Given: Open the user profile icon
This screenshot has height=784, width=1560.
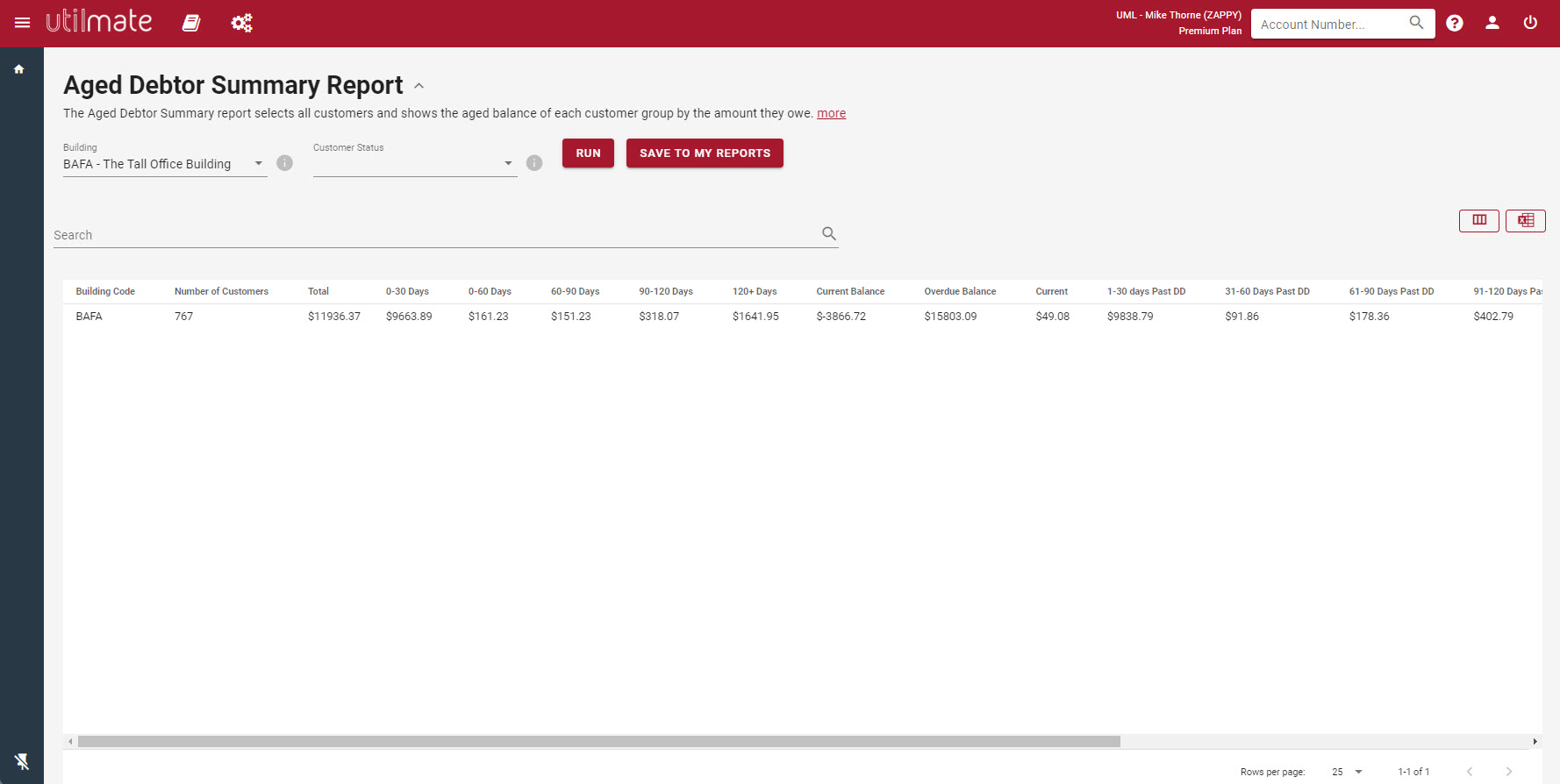Looking at the screenshot, I should tap(1492, 23).
